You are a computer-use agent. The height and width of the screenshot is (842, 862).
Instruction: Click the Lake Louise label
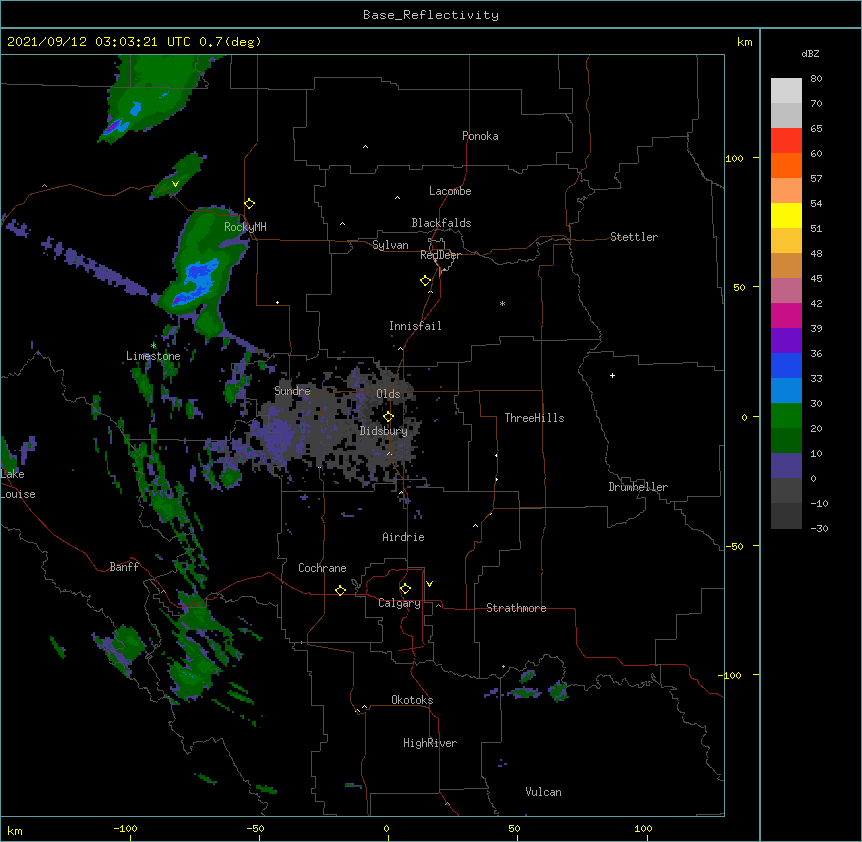tap(18, 484)
